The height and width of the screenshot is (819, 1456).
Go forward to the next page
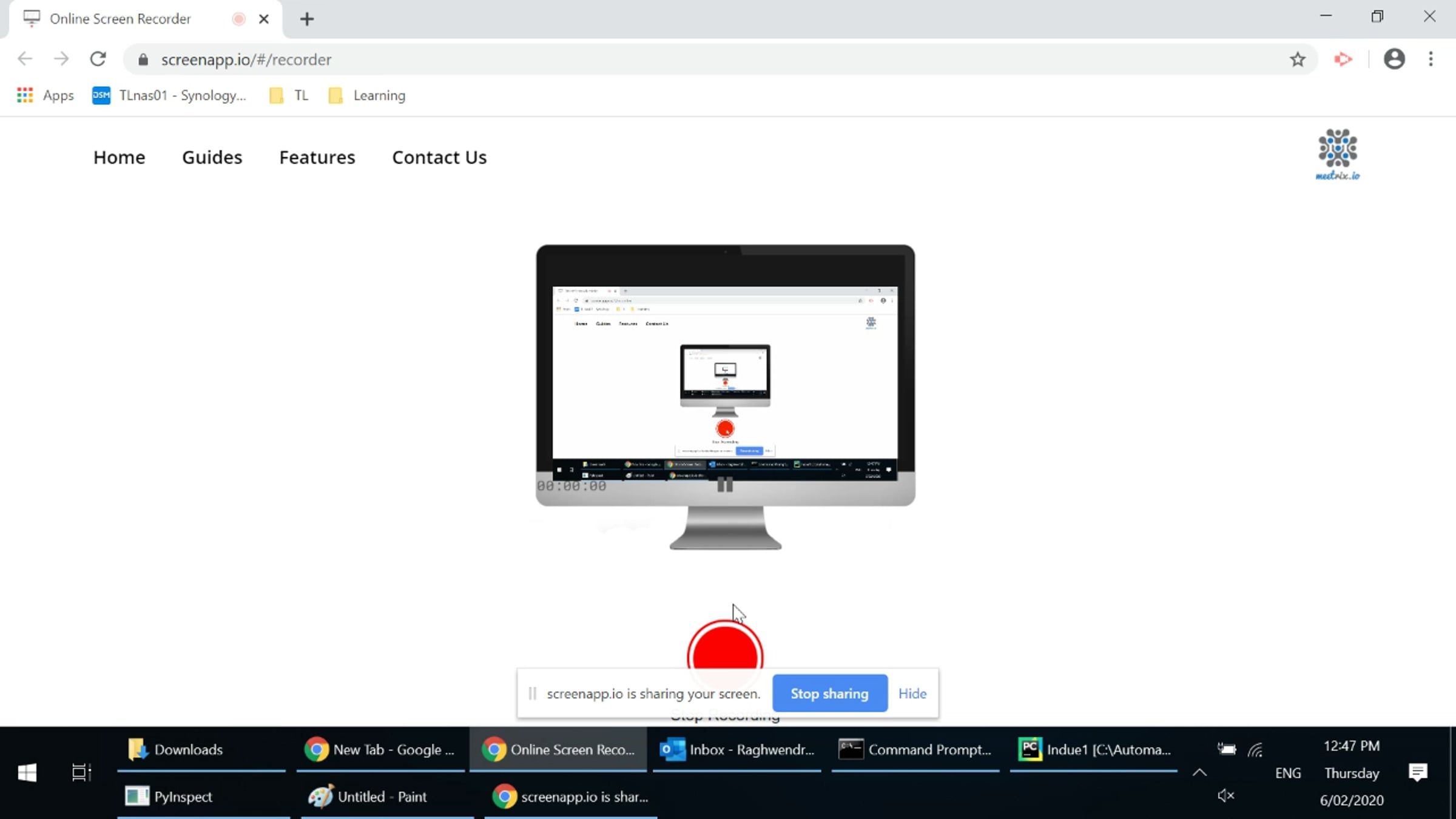coord(61,59)
